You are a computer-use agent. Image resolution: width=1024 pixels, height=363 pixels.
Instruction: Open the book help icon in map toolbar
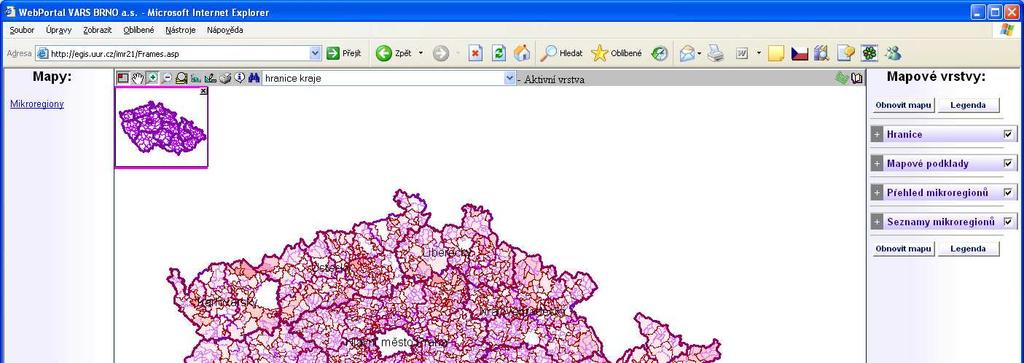pos(856,78)
